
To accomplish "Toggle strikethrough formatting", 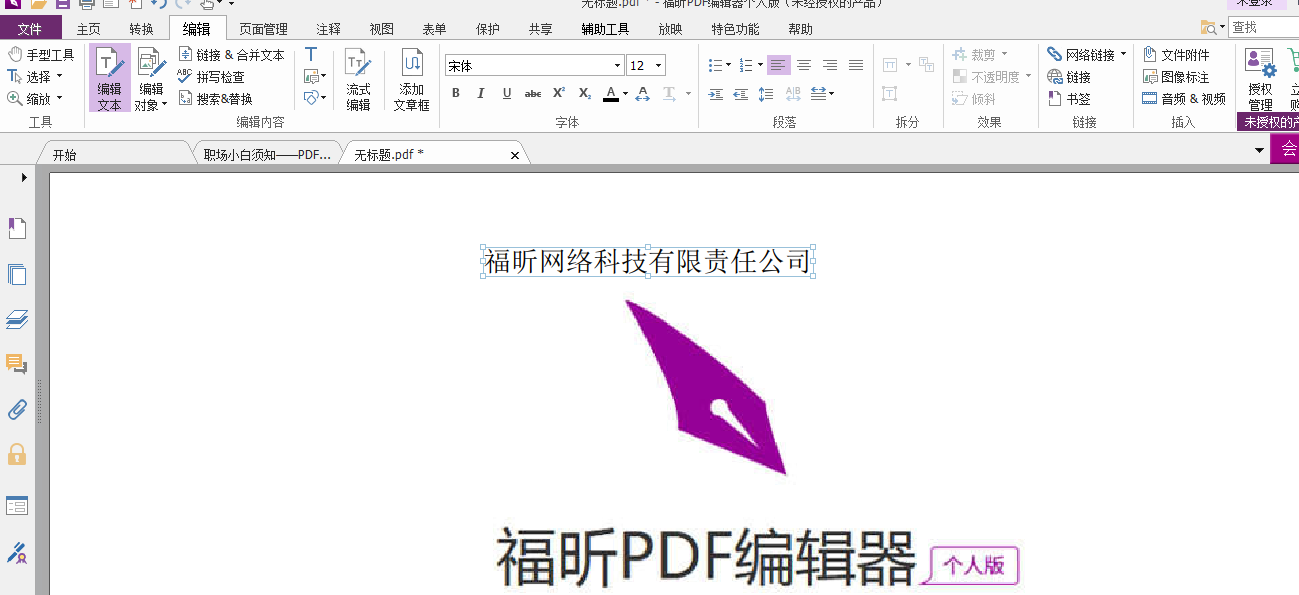I will [533, 94].
